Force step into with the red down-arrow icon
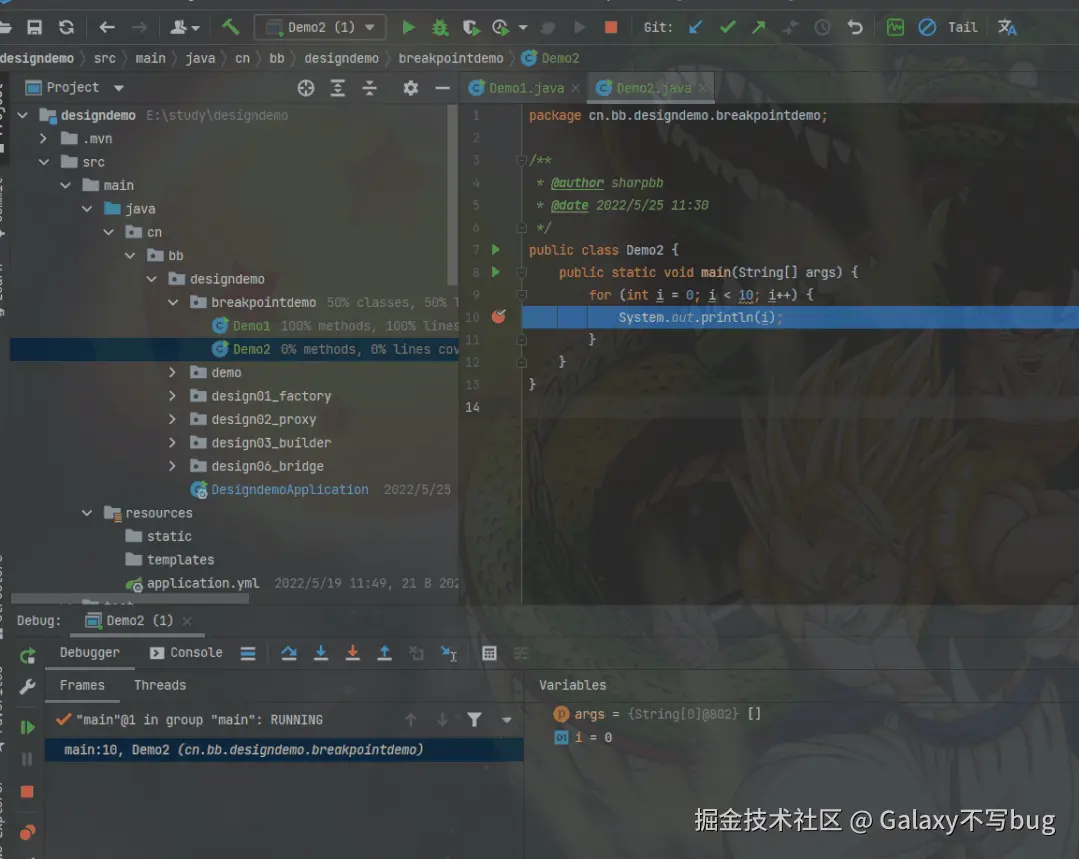Viewport: 1079px width, 859px height. click(352, 653)
